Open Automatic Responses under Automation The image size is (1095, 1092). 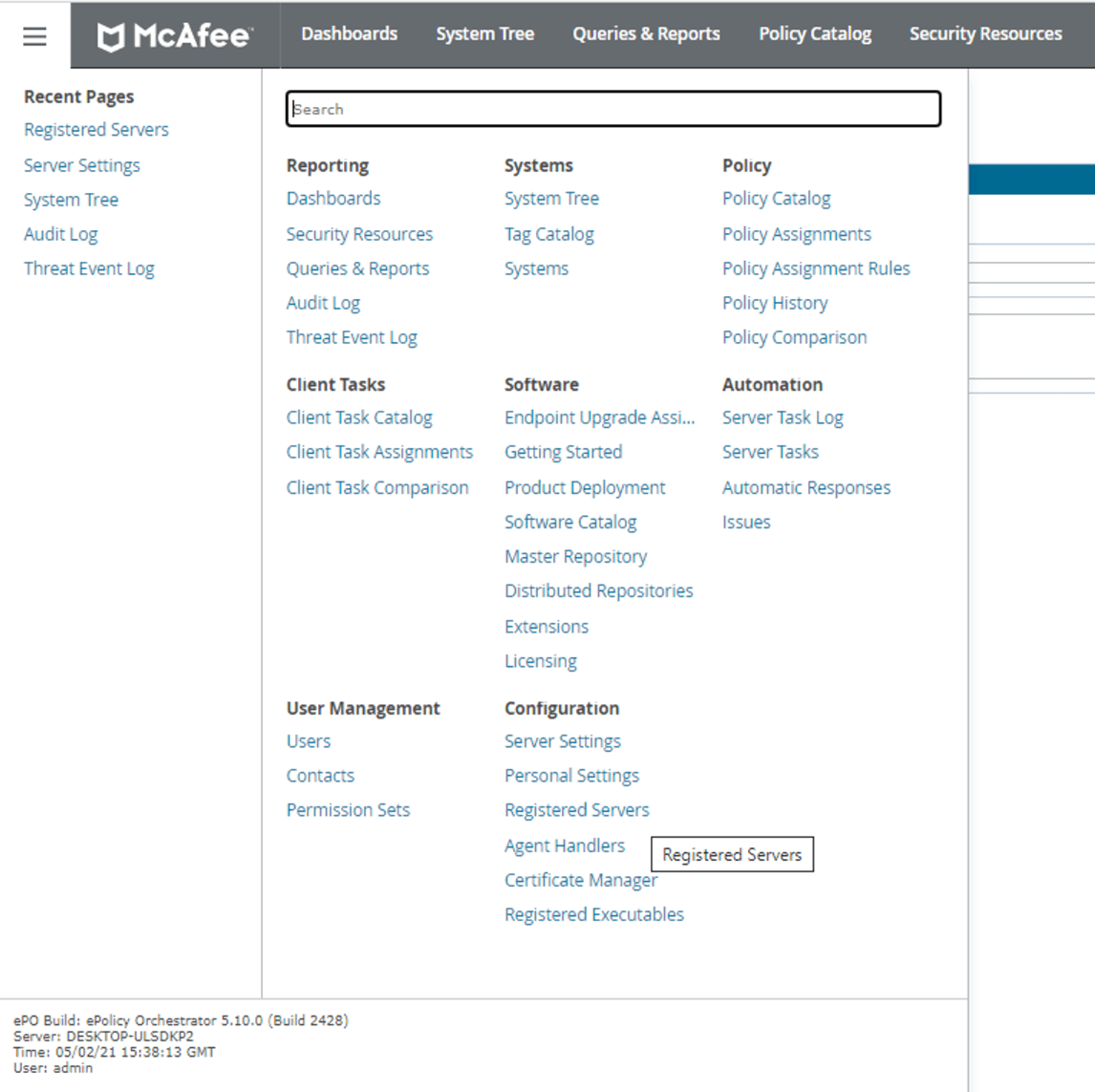(805, 487)
